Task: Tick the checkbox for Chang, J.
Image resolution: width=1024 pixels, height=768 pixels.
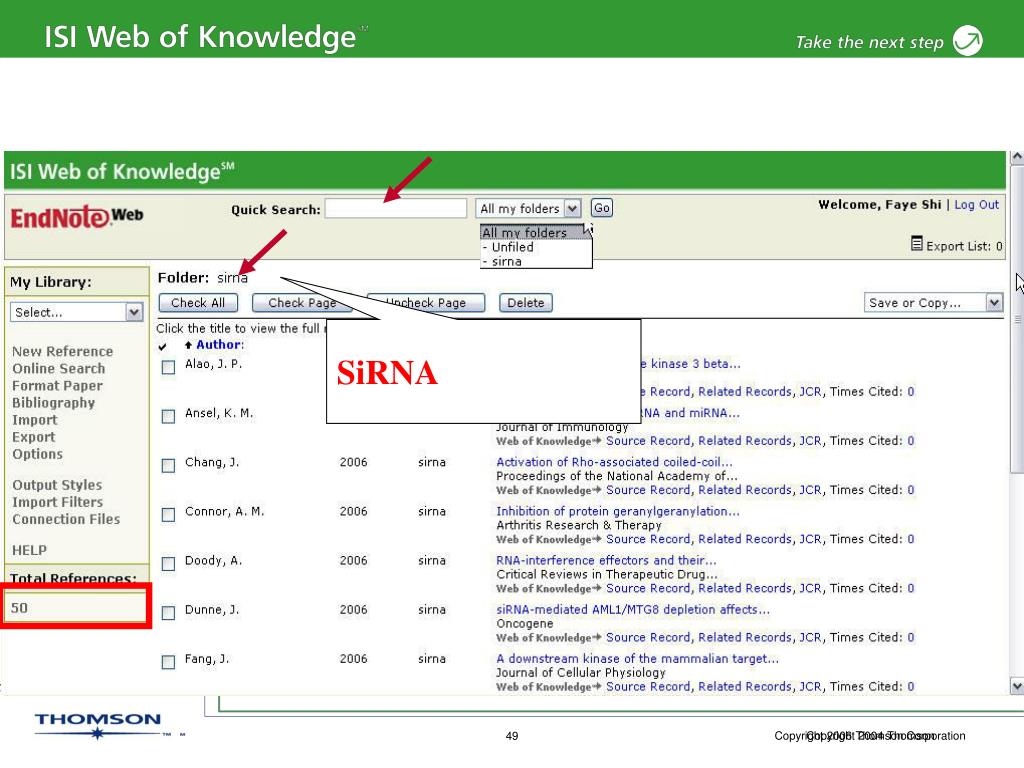Action: 168,465
